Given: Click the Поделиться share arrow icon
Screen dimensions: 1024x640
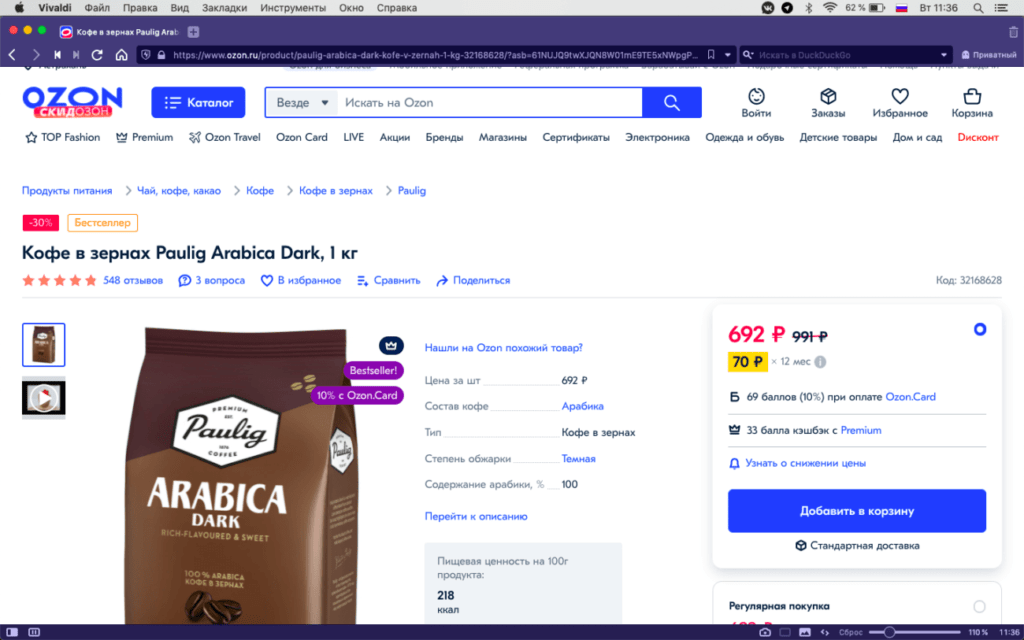Looking at the screenshot, I should [442, 281].
